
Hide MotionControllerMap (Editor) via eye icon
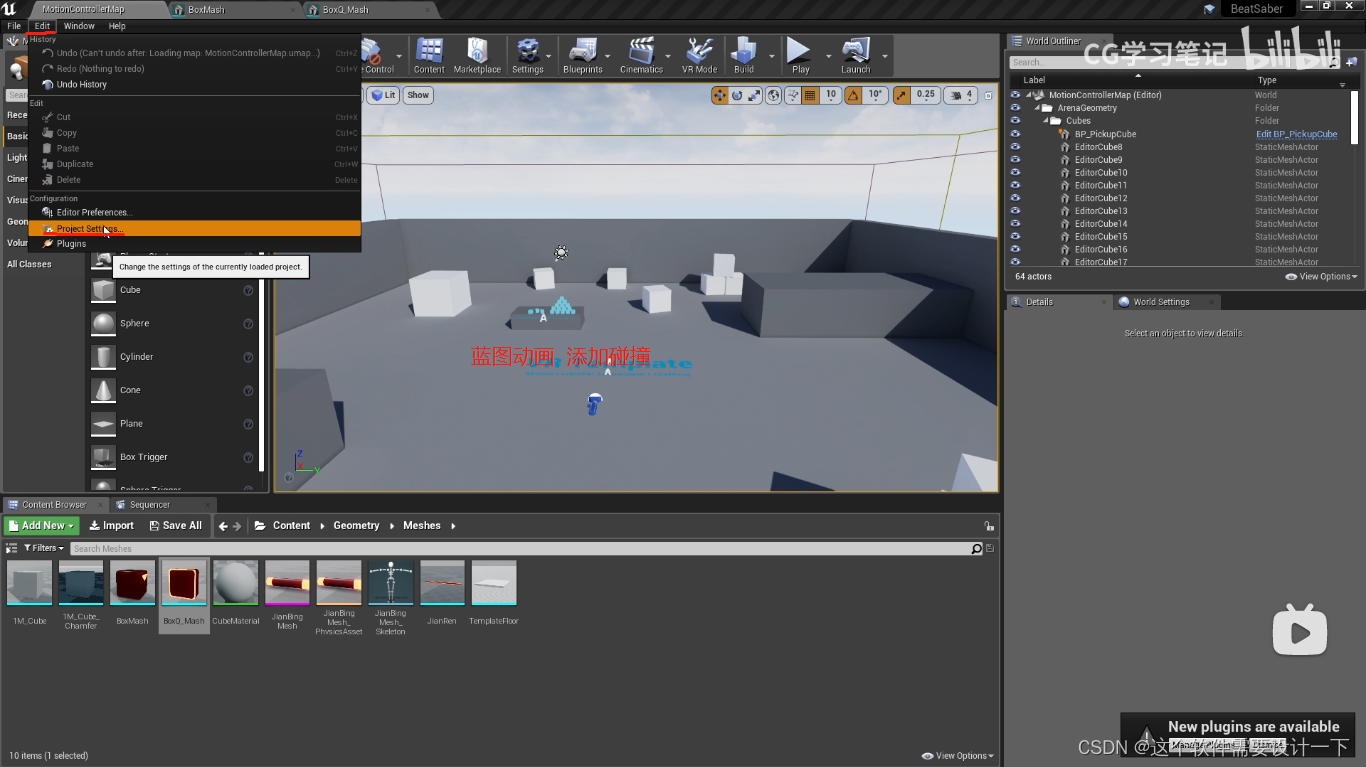click(1016, 95)
